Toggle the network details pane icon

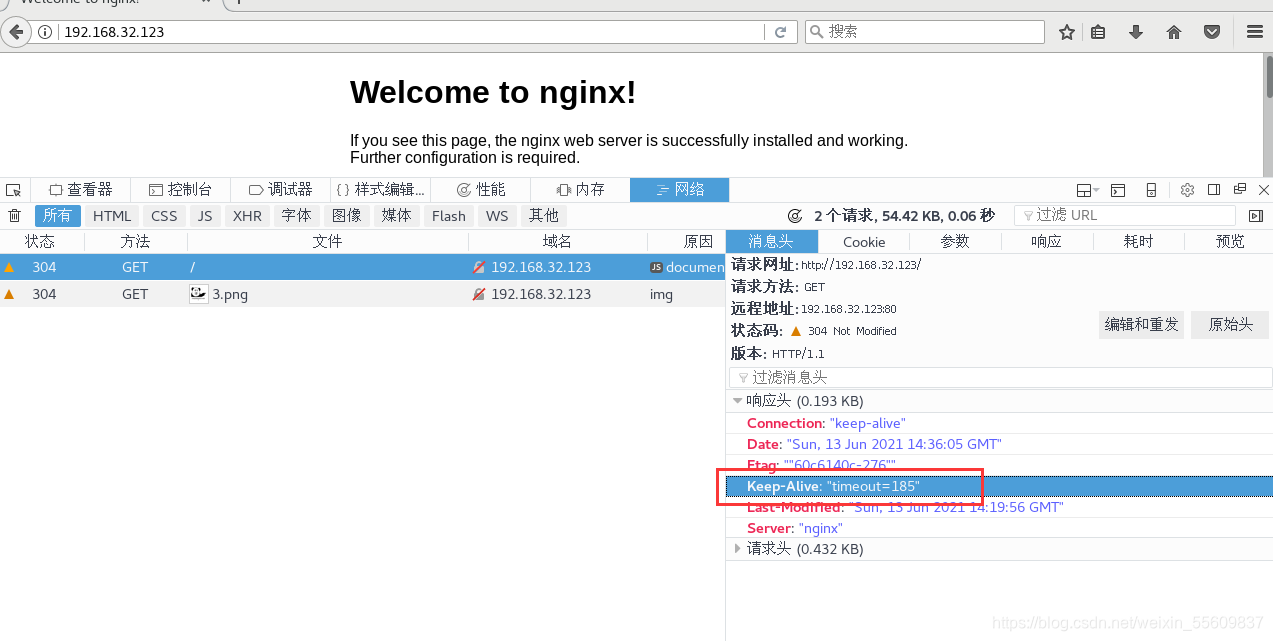1256,216
